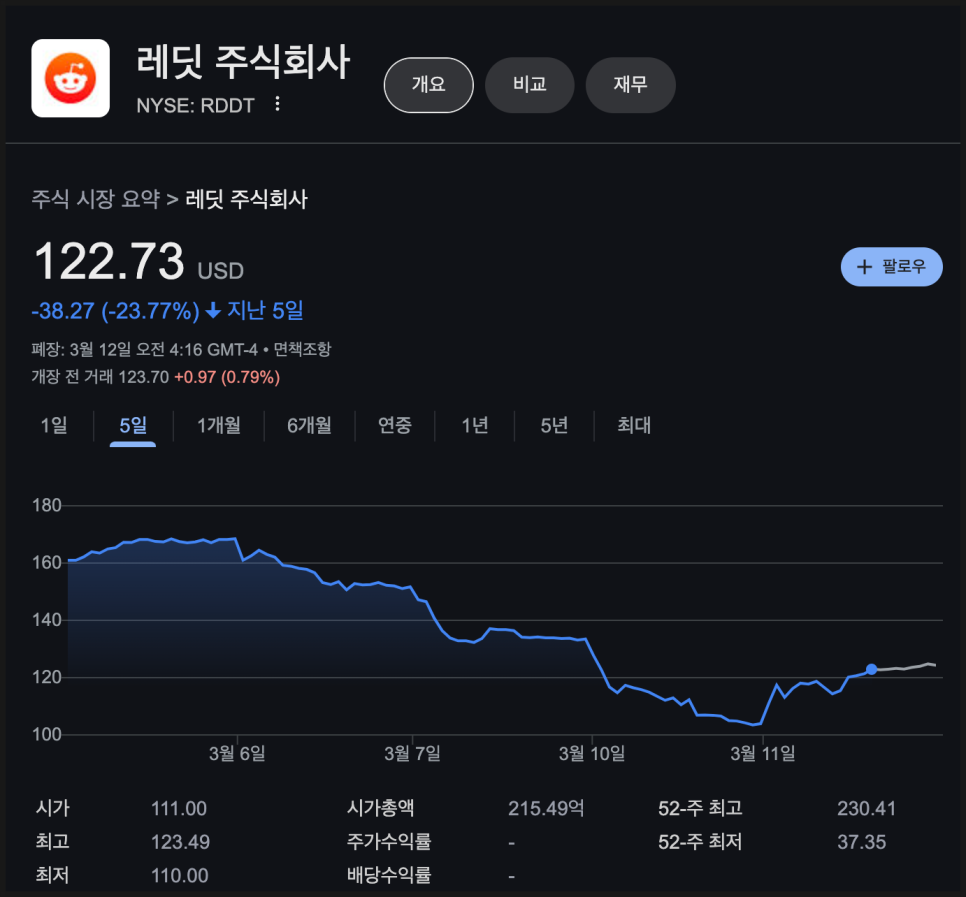Click the 52-주 최고 value 230.41

pyautogui.click(x=866, y=808)
